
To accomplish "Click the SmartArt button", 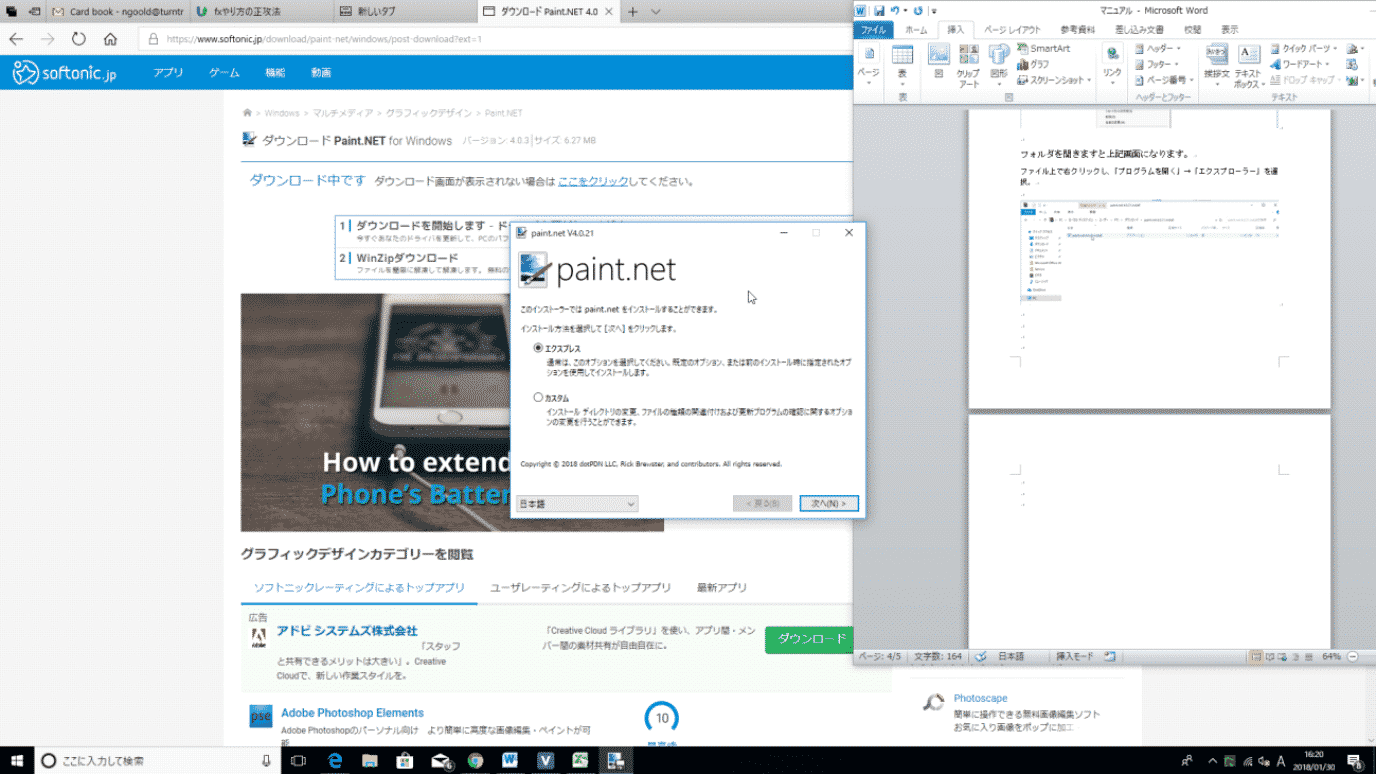I will click(1043, 48).
